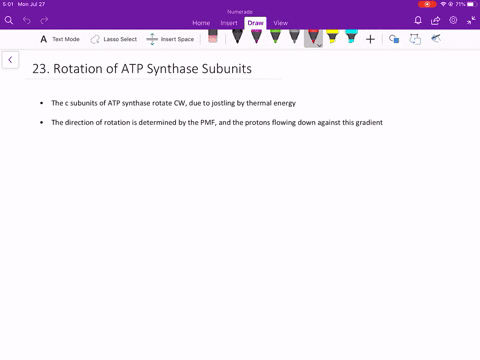Screen dimensions: 480x360
Task: Tap the clock showing 5:01
Action: 8,4
